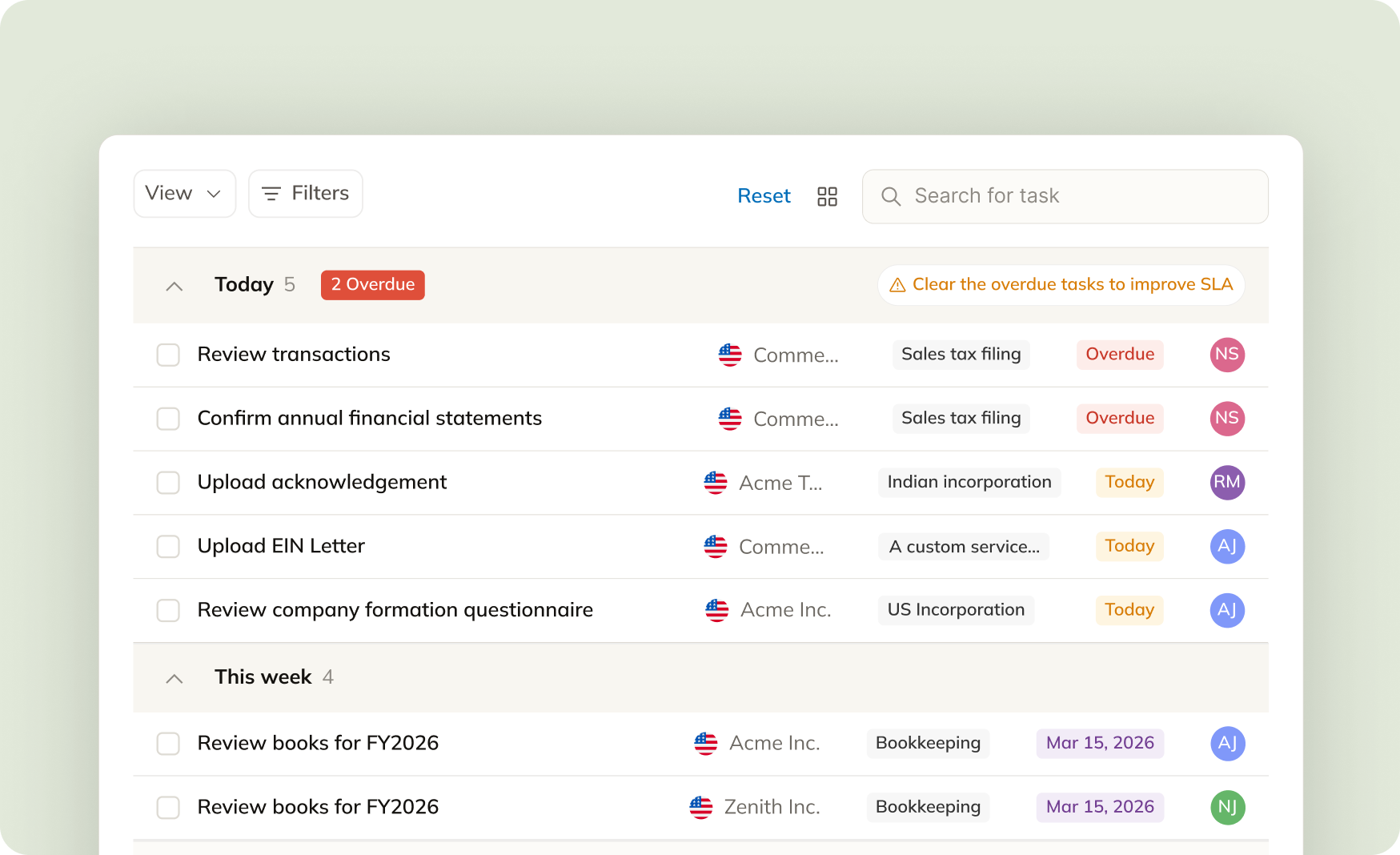Click US flag on company formation questionnaire row
This screenshot has height=855, width=1400.
coord(717,611)
